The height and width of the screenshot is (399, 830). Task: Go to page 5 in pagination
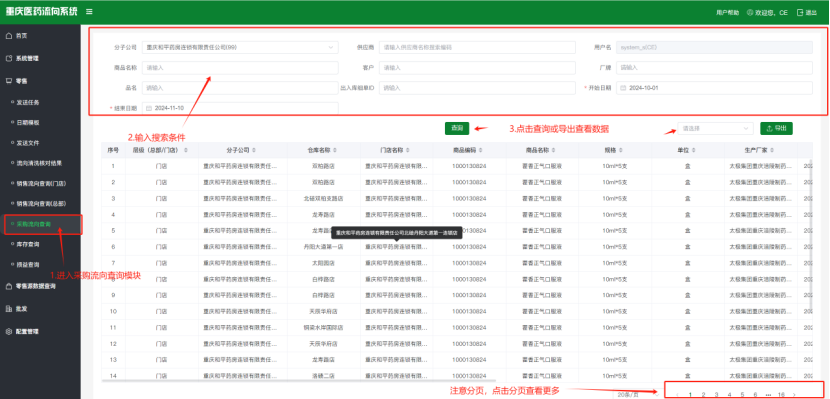pyautogui.click(x=742, y=395)
